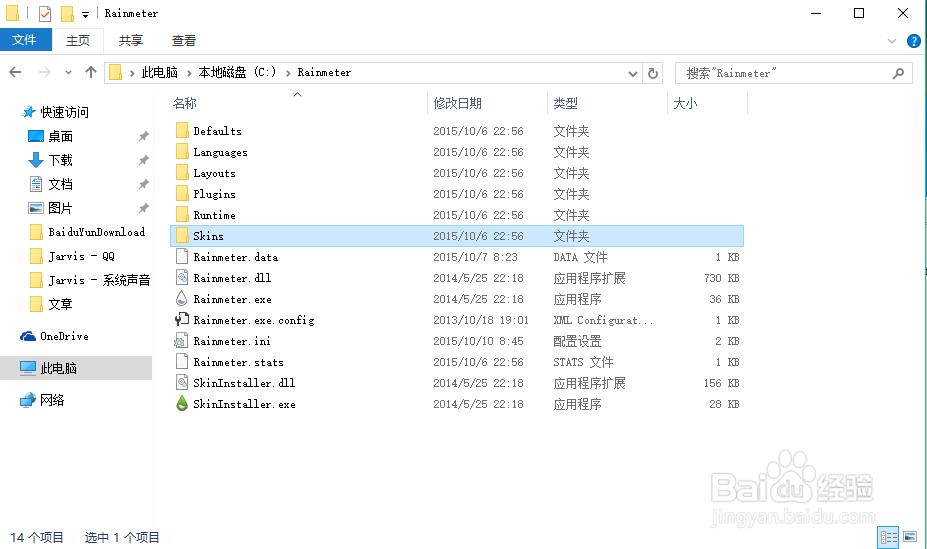Open the 文件 menu tab

point(24,40)
